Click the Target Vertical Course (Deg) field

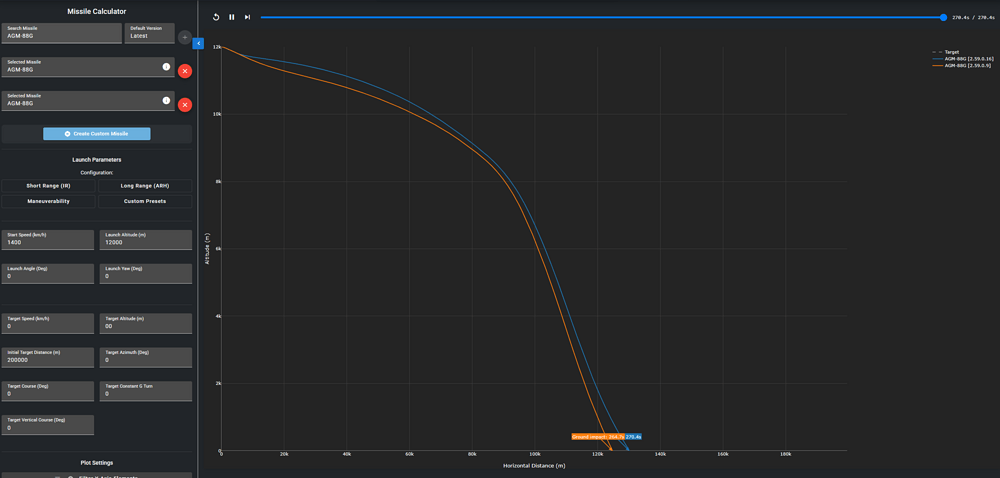pos(48,425)
